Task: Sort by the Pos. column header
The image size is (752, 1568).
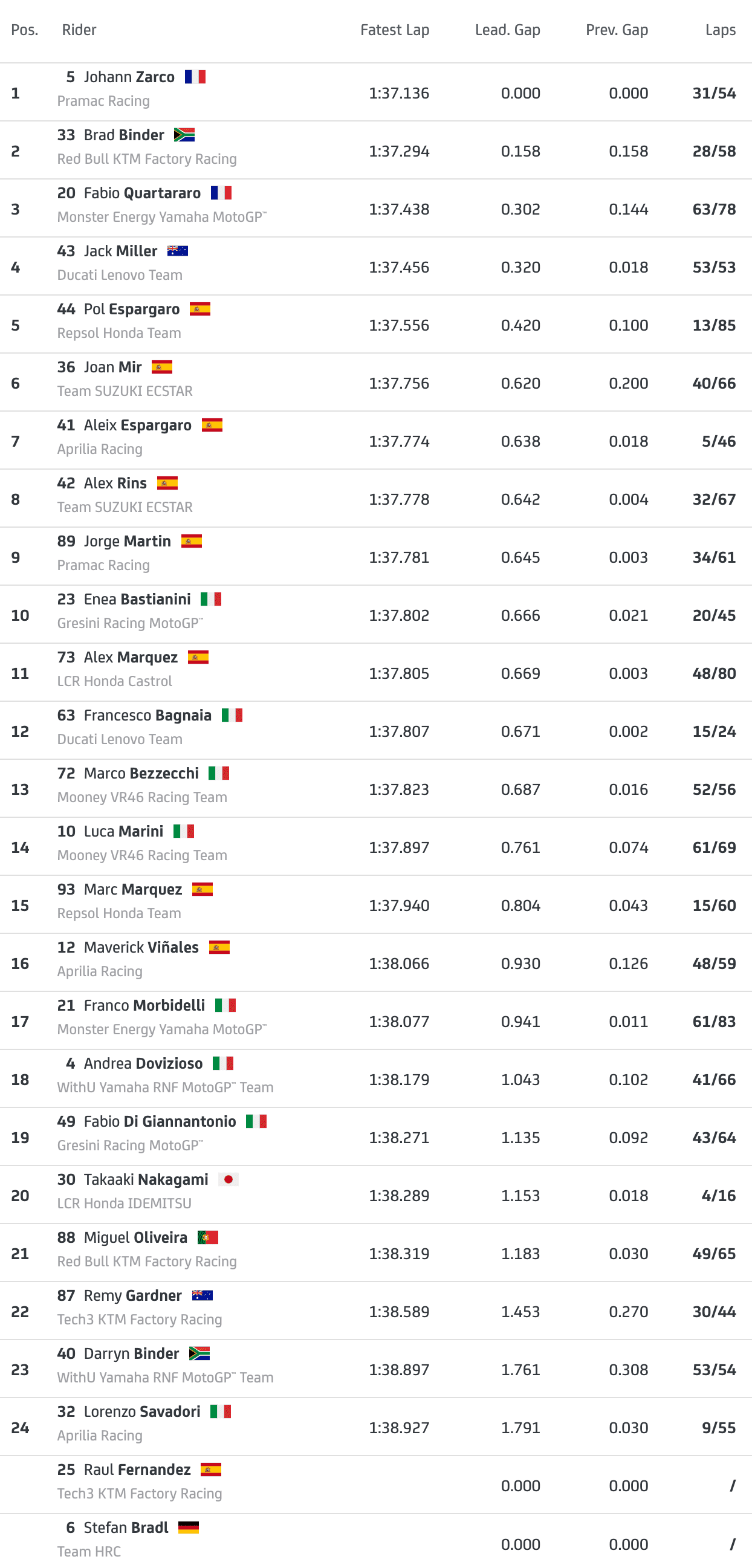Action: point(24,30)
